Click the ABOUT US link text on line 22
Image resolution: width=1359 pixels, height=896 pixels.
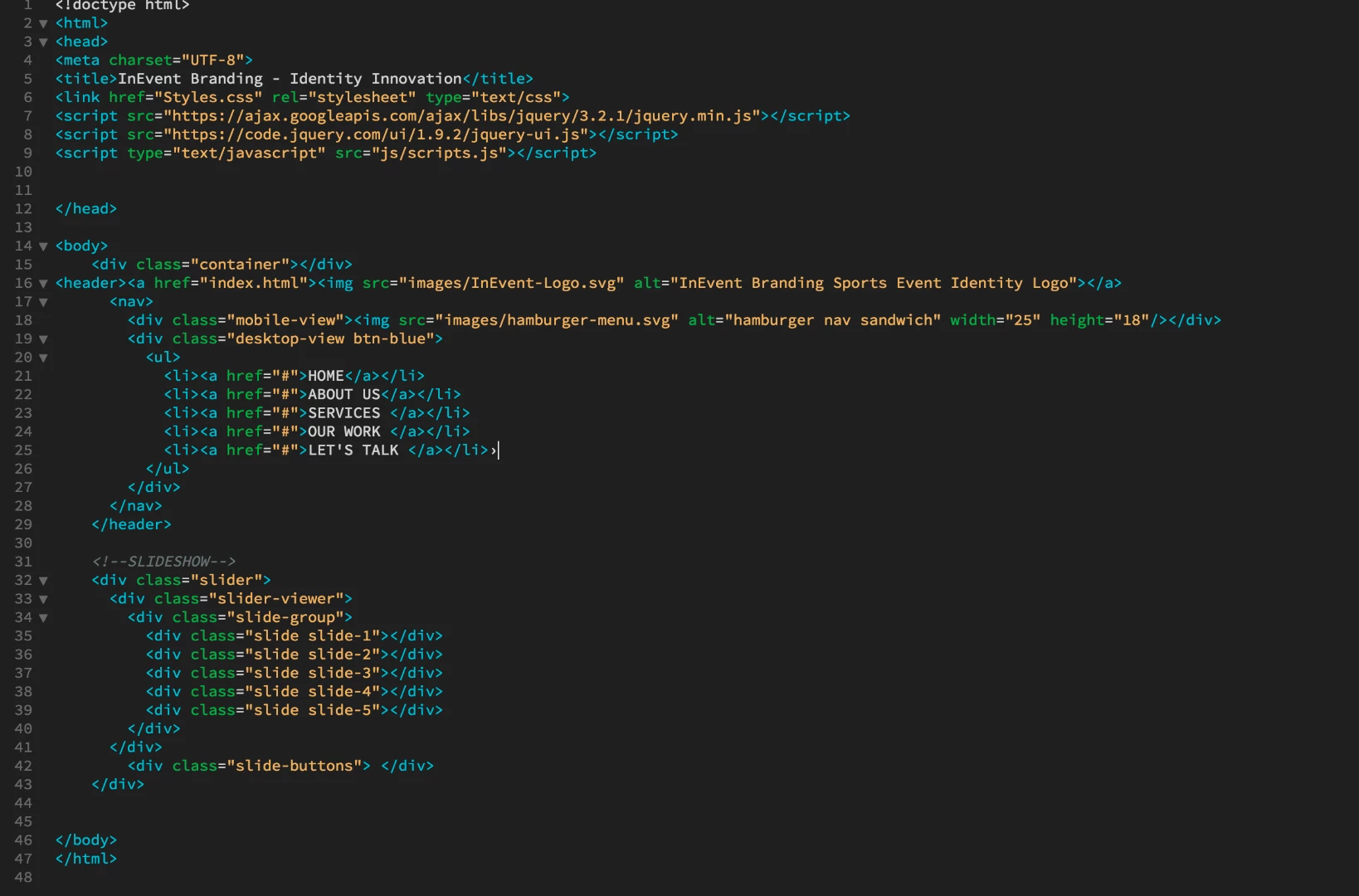pos(344,394)
